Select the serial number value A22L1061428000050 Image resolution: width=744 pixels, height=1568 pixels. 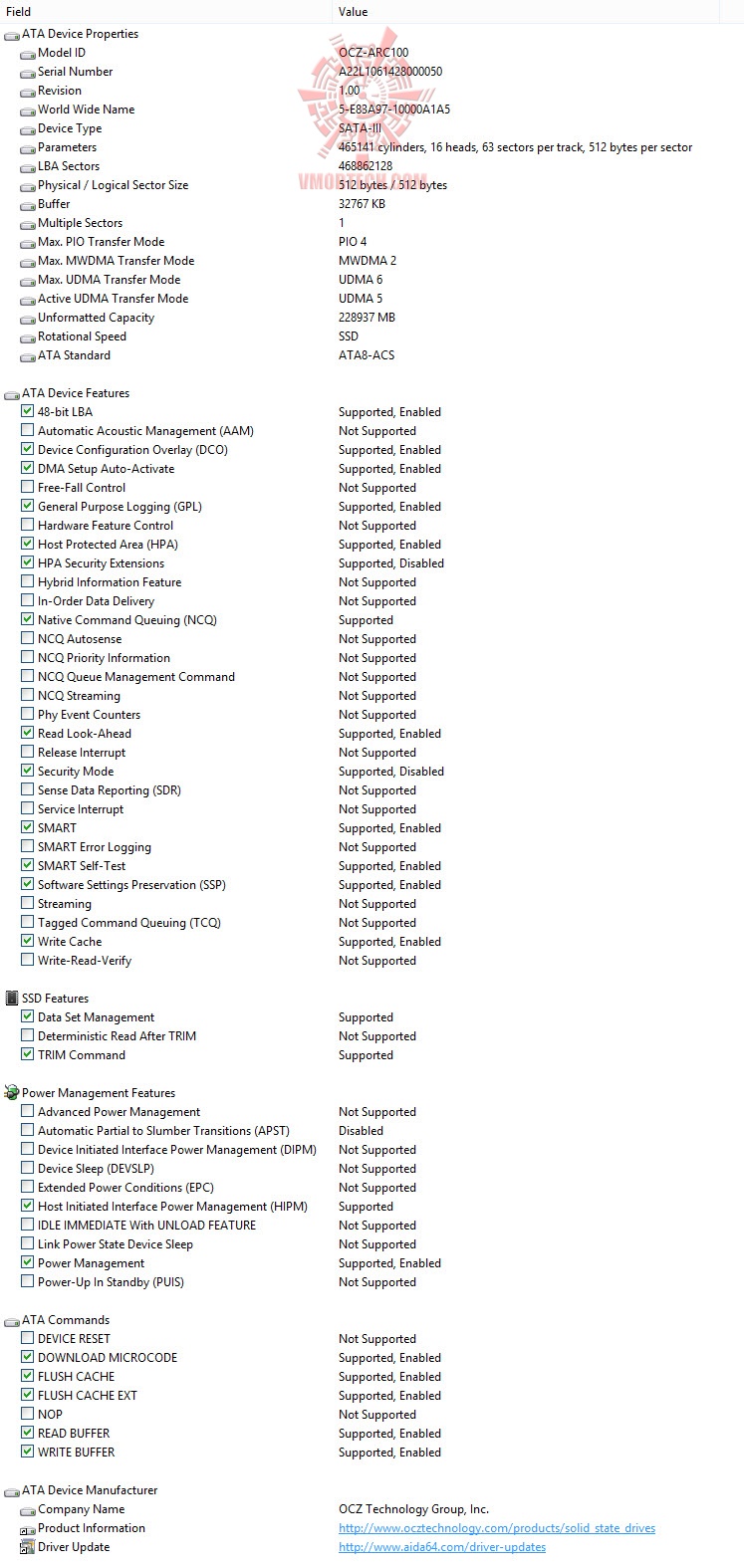(x=390, y=72)
